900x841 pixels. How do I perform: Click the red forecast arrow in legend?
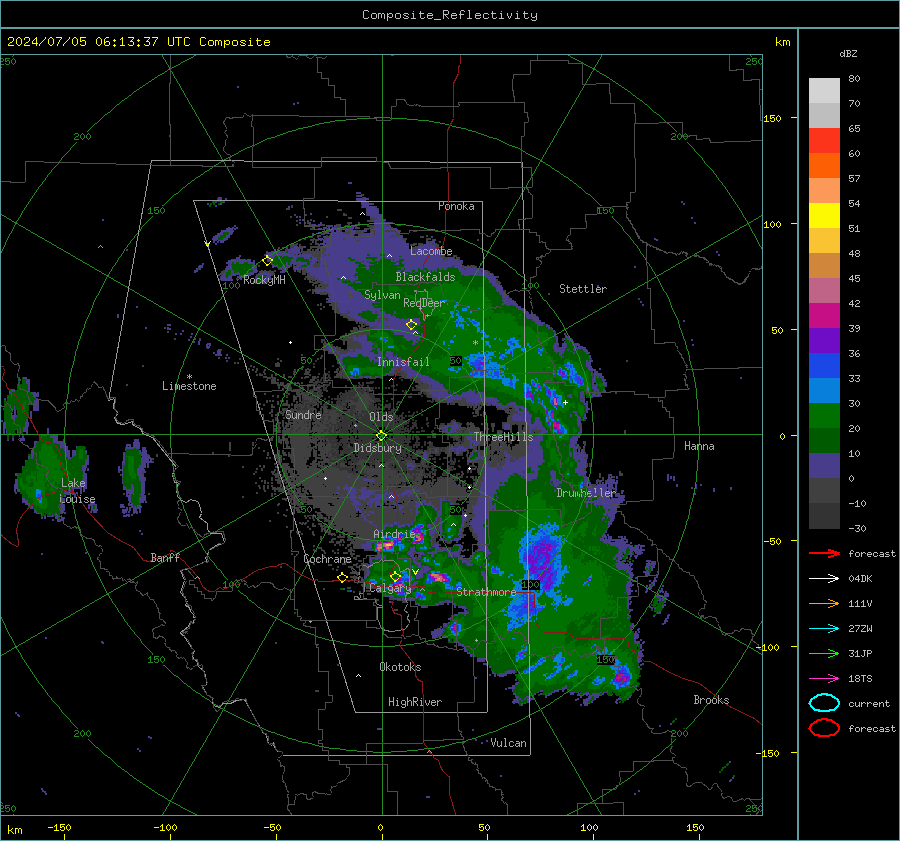(824, 553)
